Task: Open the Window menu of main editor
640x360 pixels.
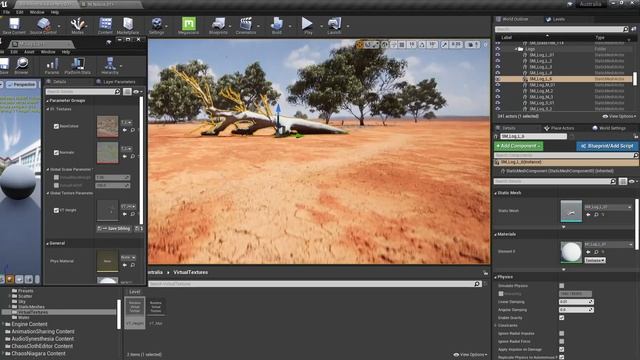Action: 37,12
